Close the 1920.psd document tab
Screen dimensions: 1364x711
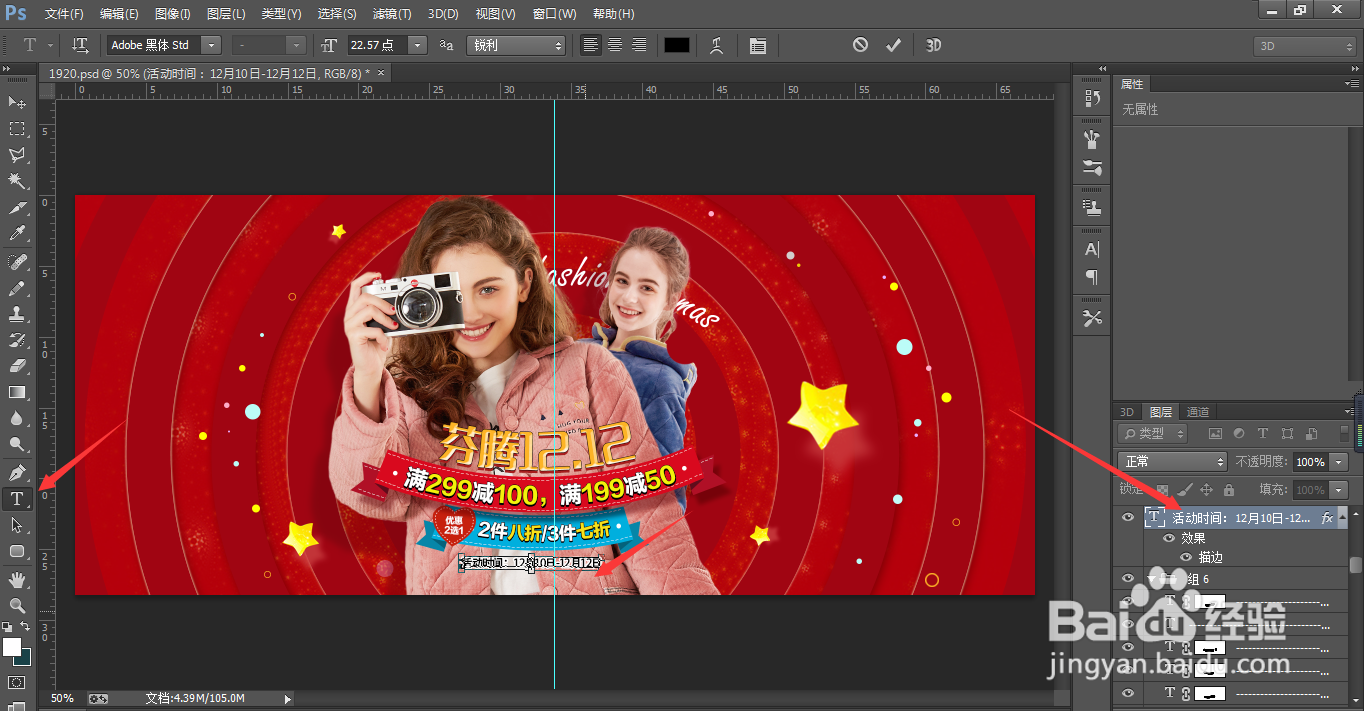tap(380, 72)
